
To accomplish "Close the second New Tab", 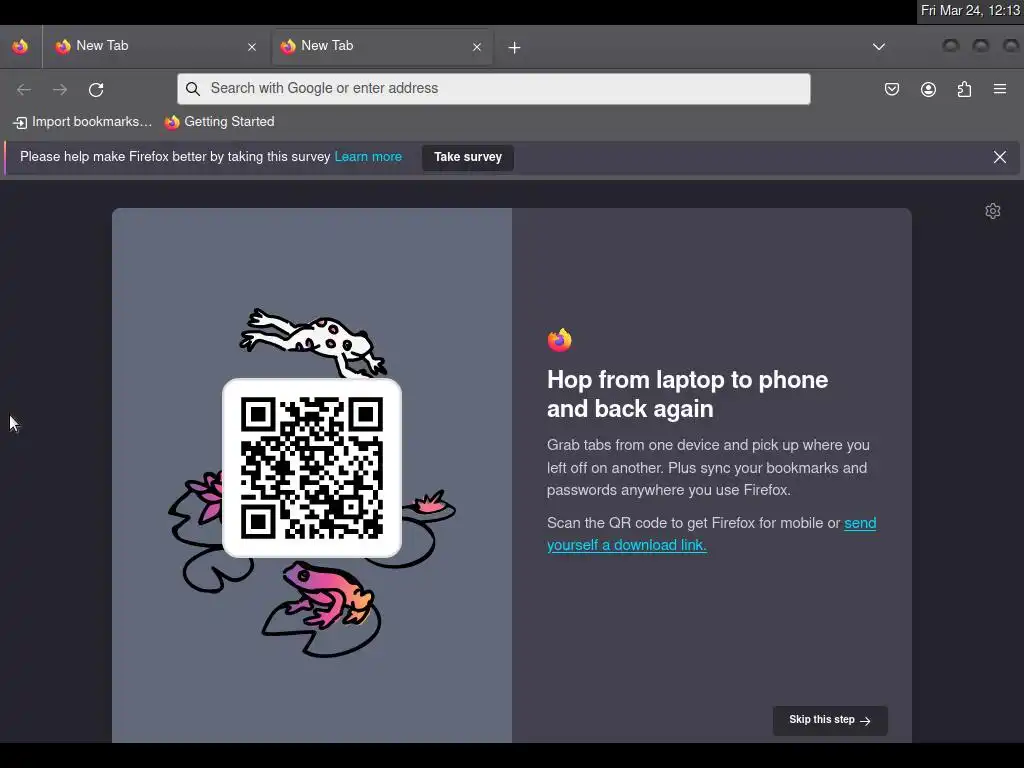I will (477, 47).
